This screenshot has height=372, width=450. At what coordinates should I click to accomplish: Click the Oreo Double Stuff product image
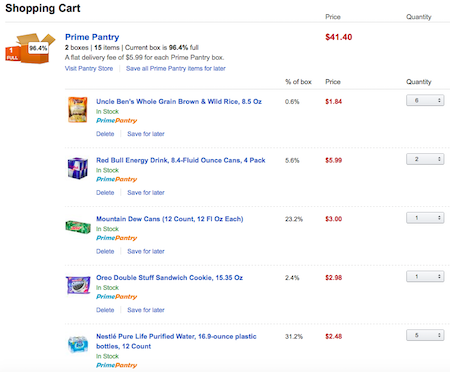[x=78, y=285]
